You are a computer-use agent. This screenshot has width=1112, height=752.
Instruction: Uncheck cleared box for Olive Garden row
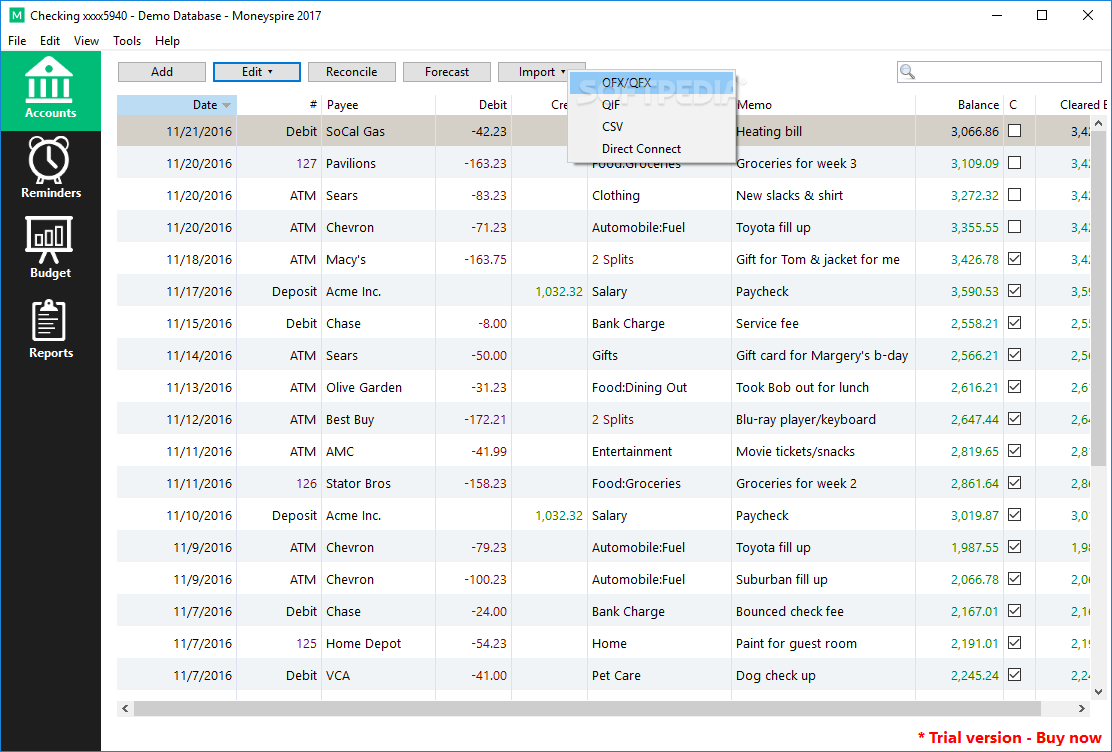pos(1015,387)
